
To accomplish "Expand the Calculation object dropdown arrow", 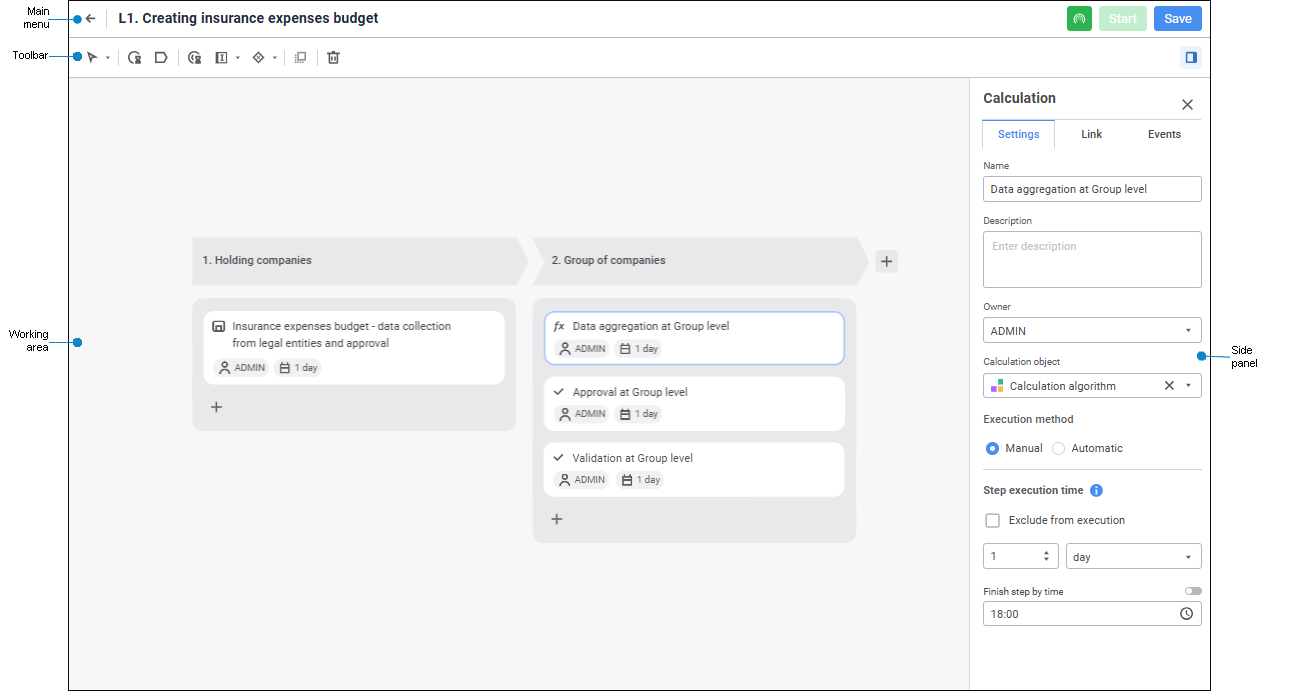I will 1188,386.
